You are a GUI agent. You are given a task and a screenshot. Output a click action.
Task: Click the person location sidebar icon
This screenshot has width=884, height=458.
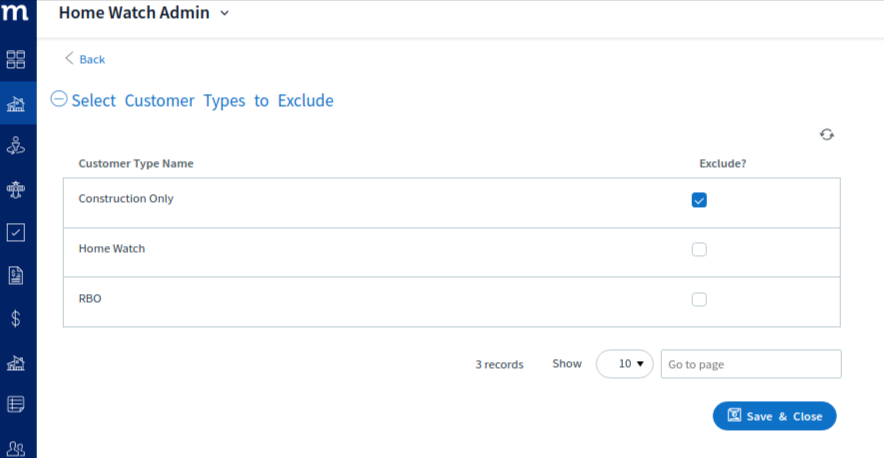click(x=16, y=146)
